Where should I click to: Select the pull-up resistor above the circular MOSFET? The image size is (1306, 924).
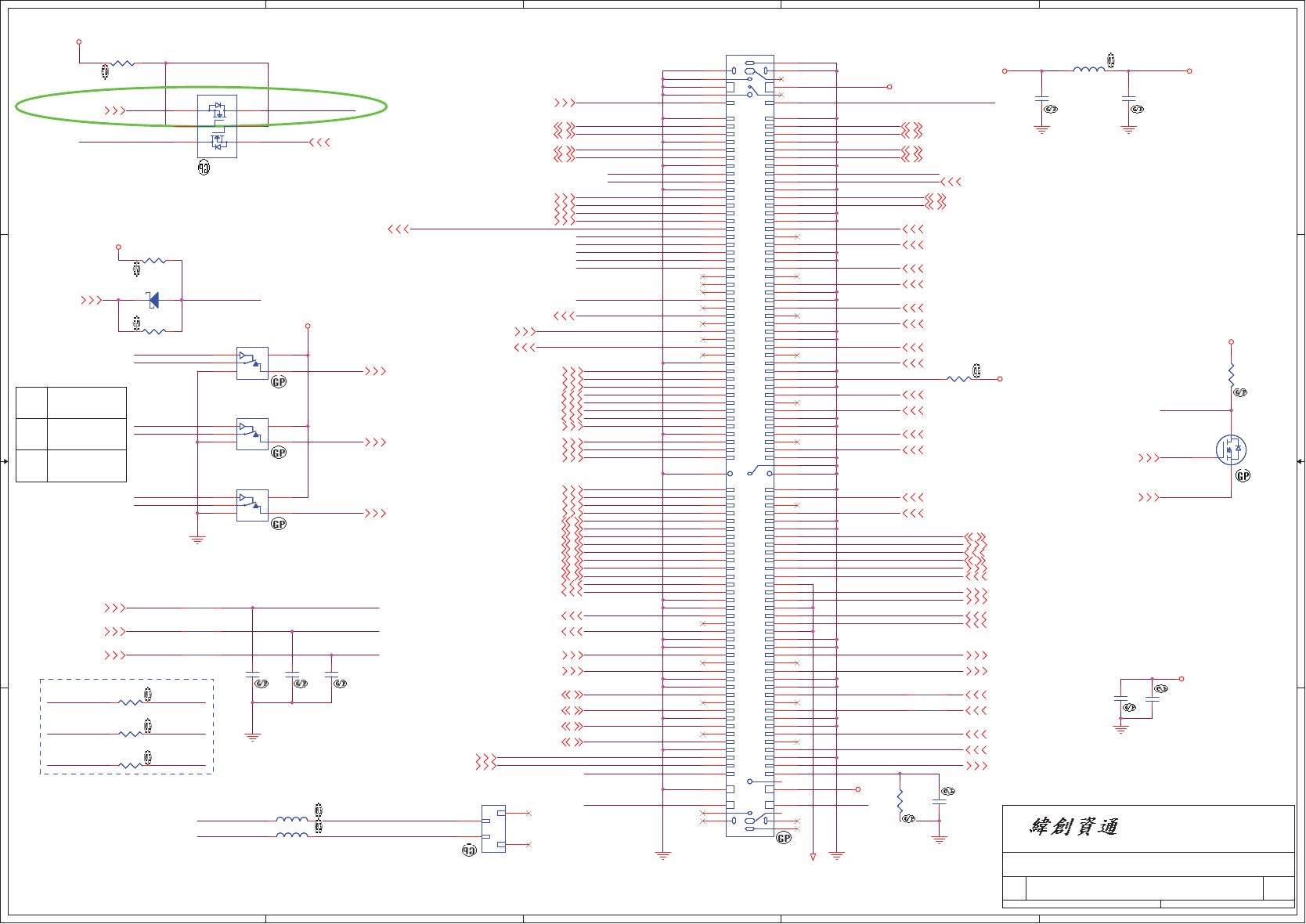pyautogui.click(x=1231, y=374)
